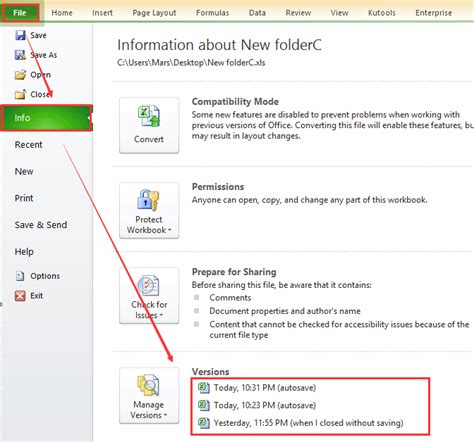474x442 pixels.
Task: Switch to the Insert ribbon tab
Action: [102, 13]
